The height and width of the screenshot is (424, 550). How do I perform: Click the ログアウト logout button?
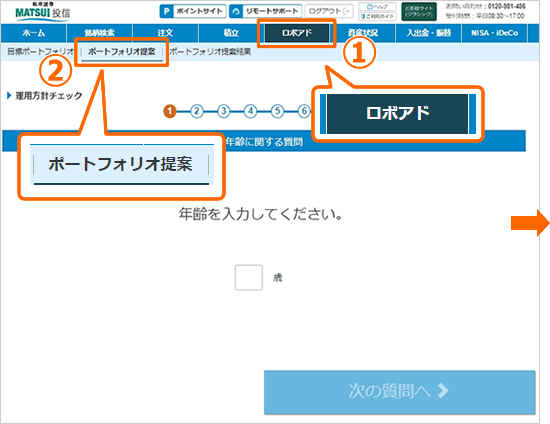click(329, 11)
